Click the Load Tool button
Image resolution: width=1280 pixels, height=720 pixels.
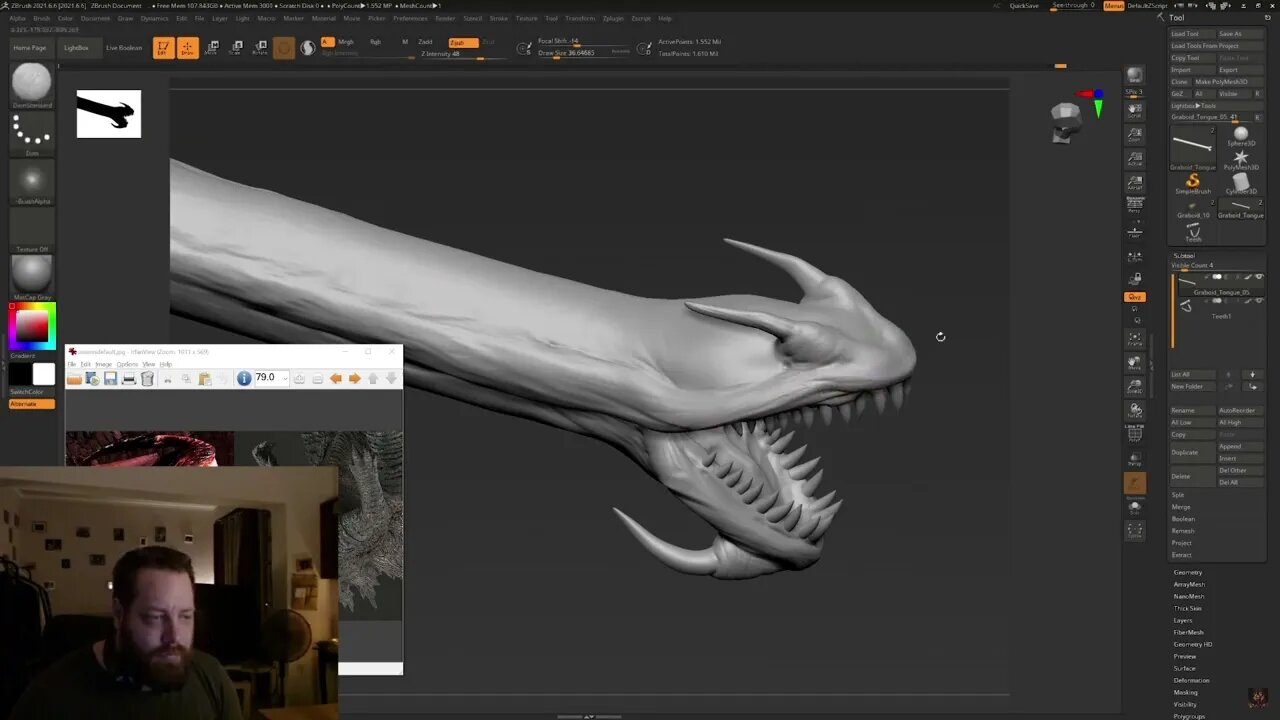pos(1192,34)
